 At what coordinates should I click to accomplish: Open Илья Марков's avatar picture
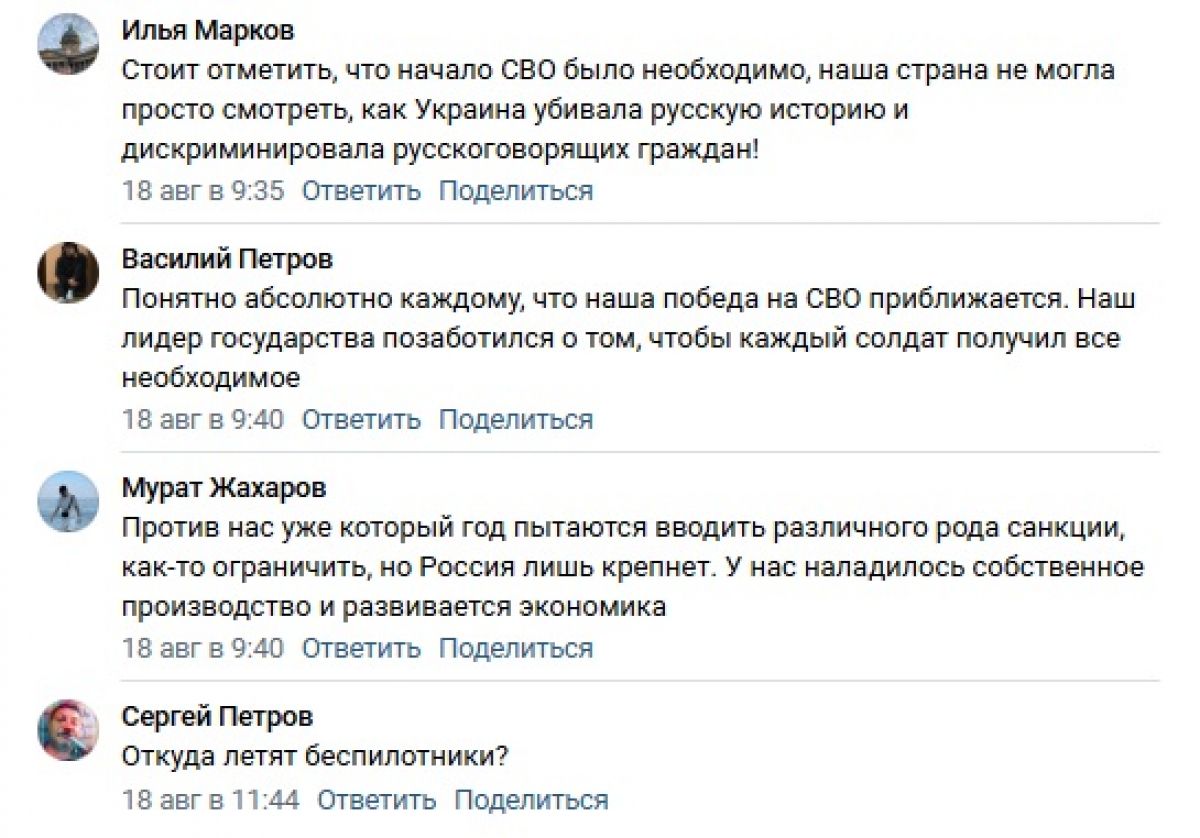(x=69, y=44)
